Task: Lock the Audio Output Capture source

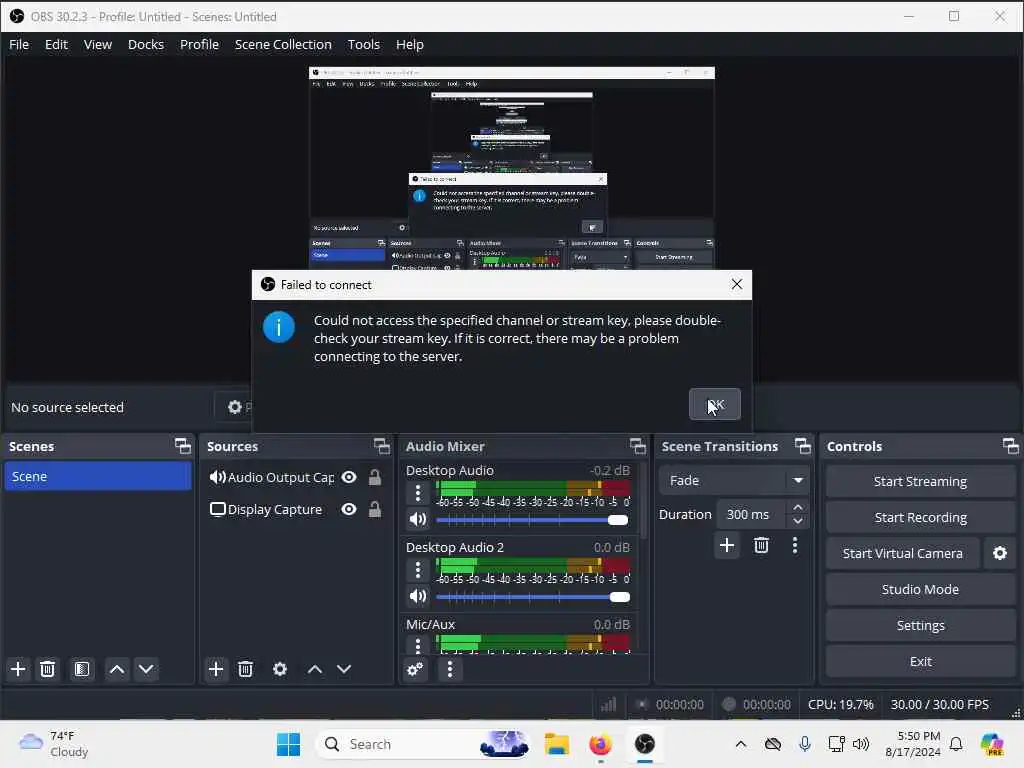Action: pos(375,477)
